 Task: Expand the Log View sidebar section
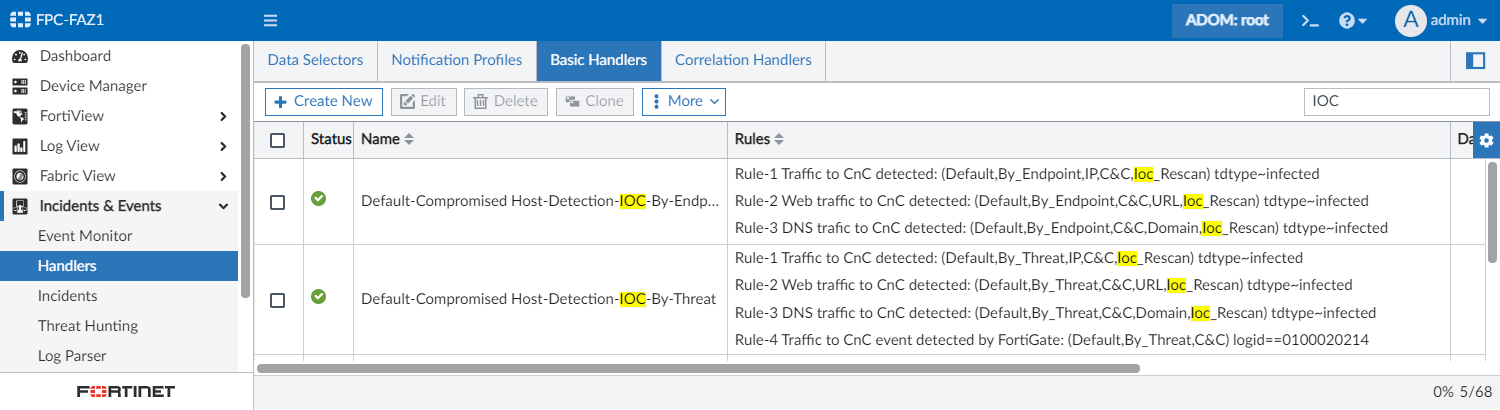coord(120,146)
